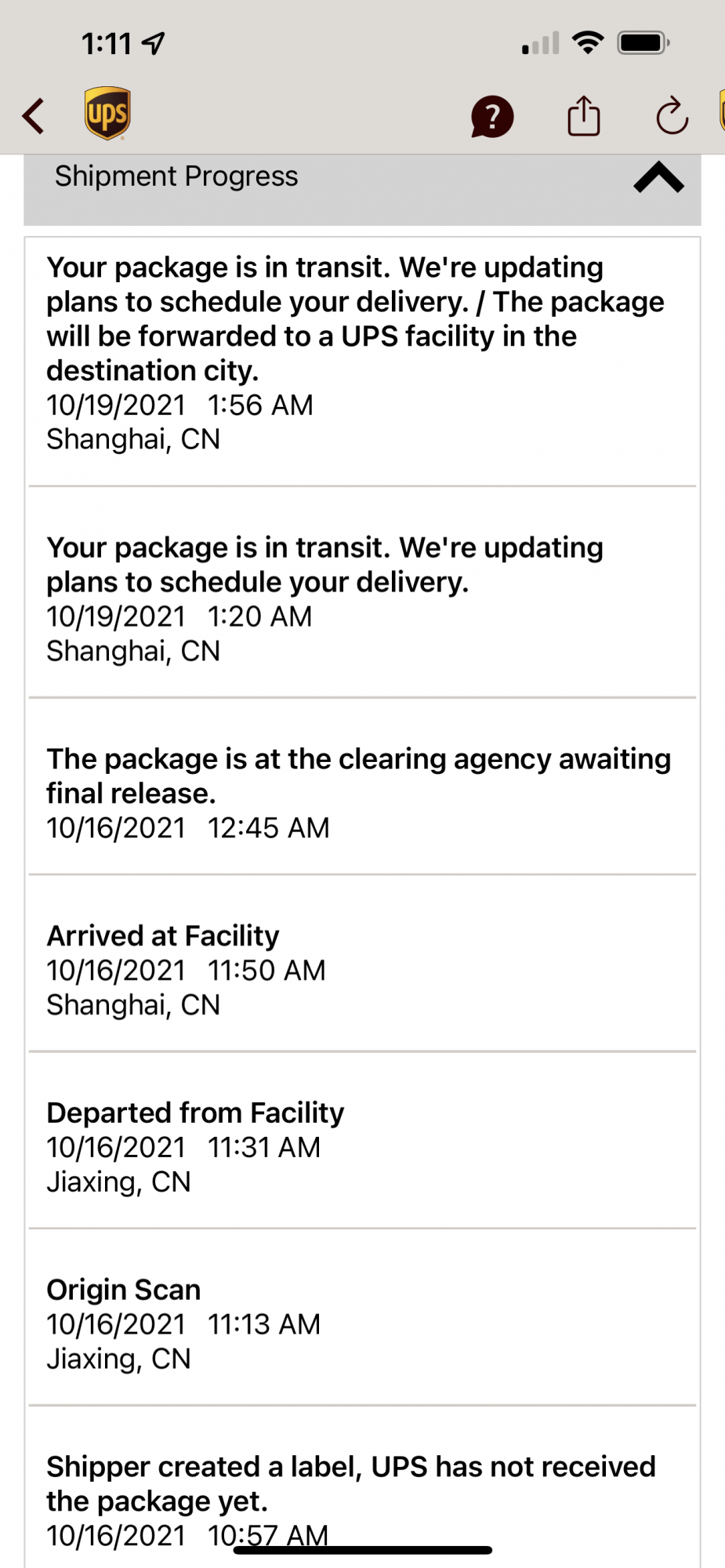725x1568 pixels.
Task: Tap the back arrow icon
Action: point(34,116)
